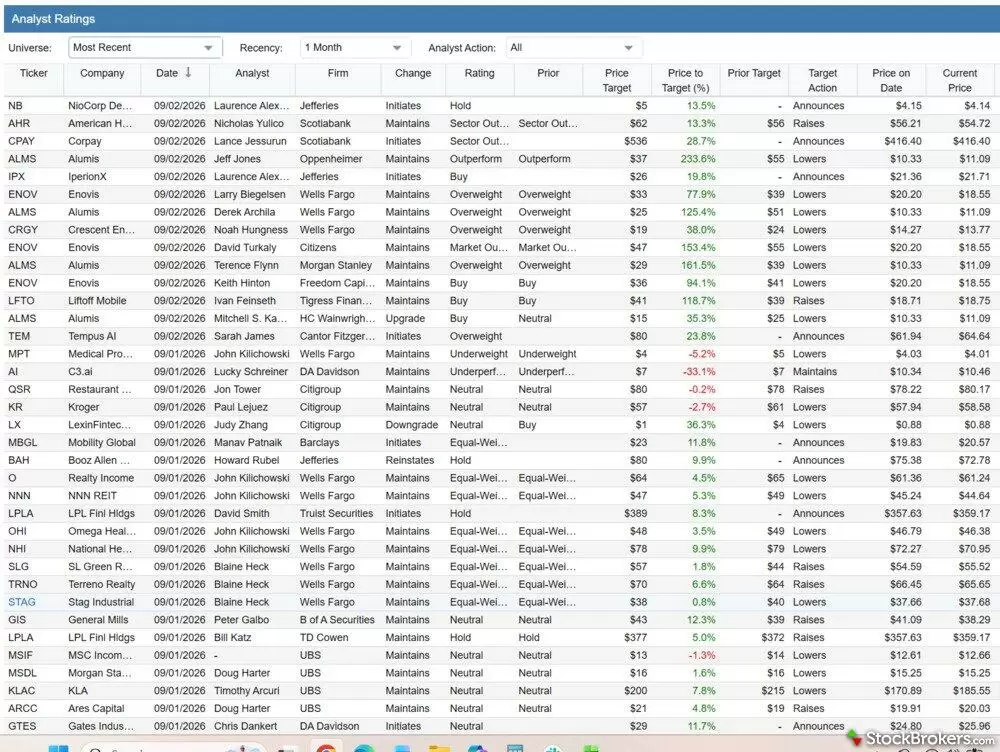Select the QSR ticker cell

tap(19, 389)
